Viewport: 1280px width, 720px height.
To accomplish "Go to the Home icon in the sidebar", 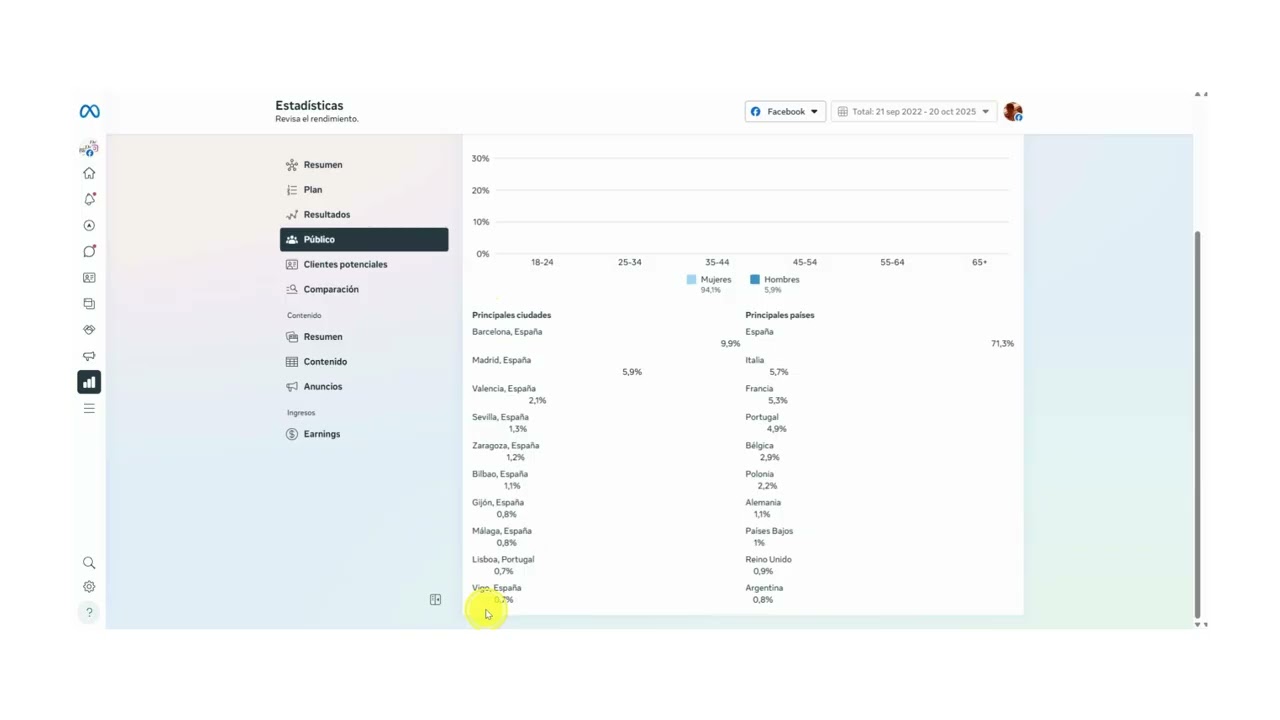I will pyautogui.click(x=89, y=173).
